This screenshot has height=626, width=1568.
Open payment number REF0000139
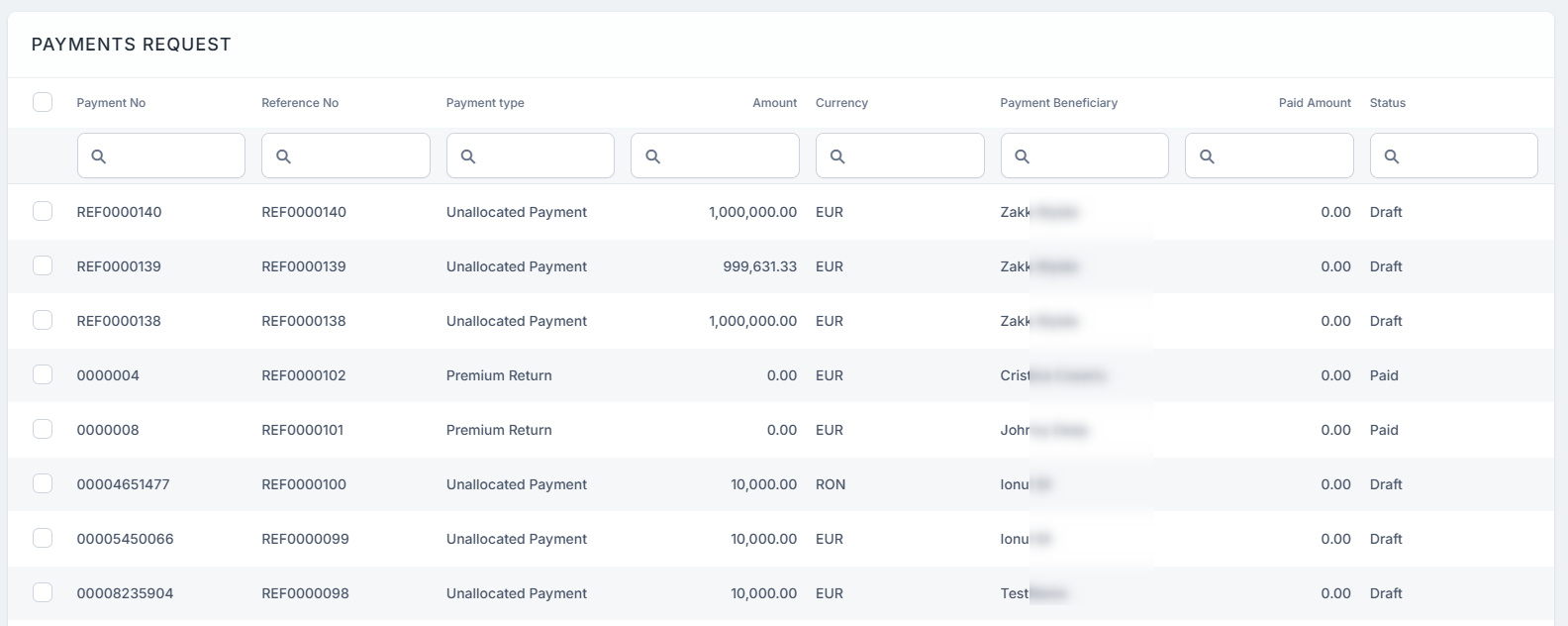tap(119, 266)
